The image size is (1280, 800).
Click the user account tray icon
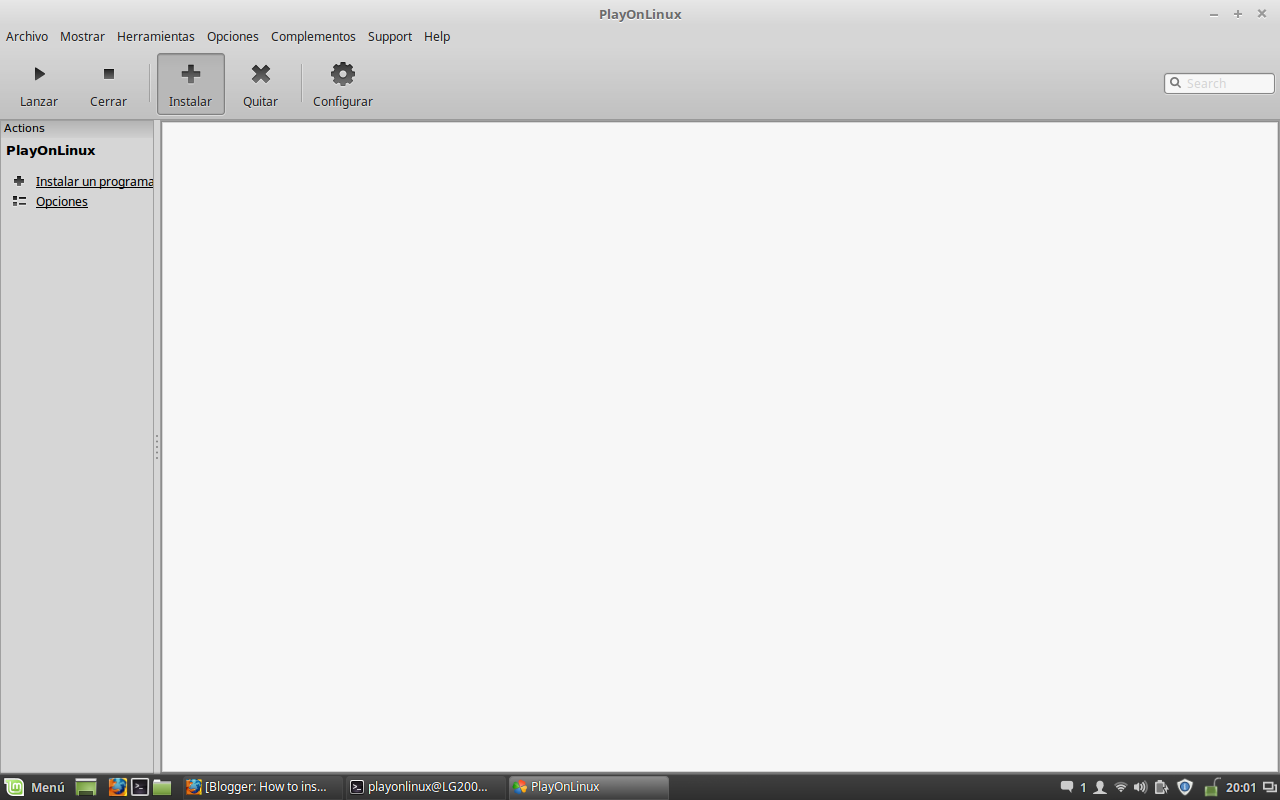pos(1100,787)
